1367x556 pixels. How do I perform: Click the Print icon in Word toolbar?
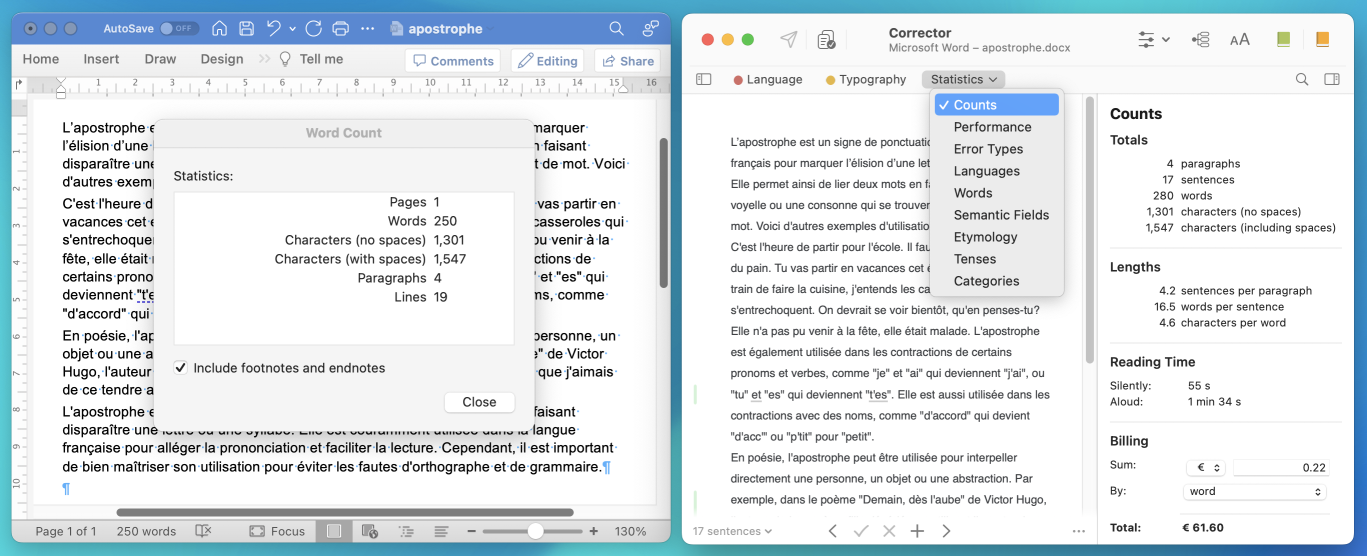pyautogui.click(x=341, y=28)
